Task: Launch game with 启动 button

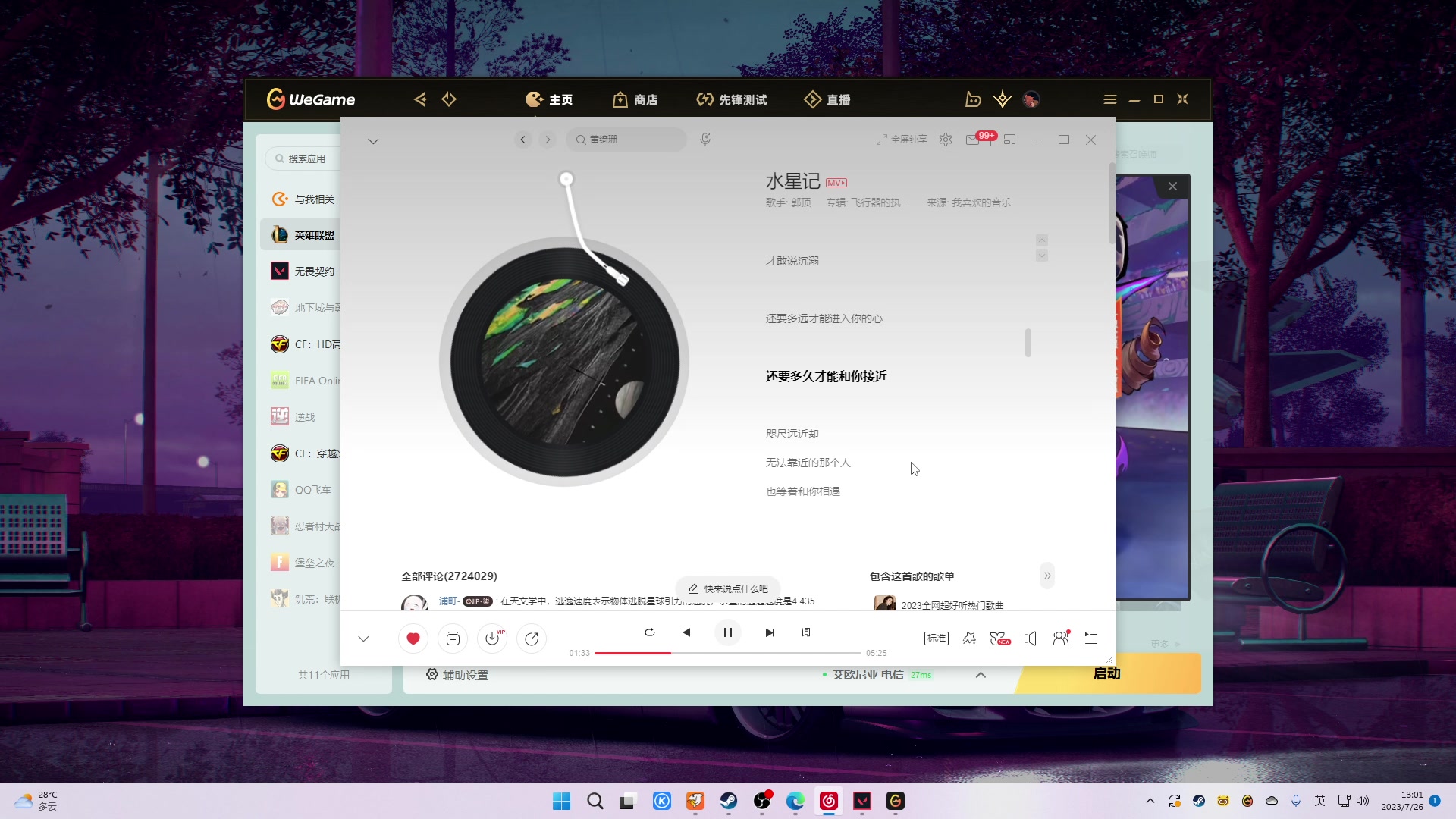Action: click(1107, 673)
